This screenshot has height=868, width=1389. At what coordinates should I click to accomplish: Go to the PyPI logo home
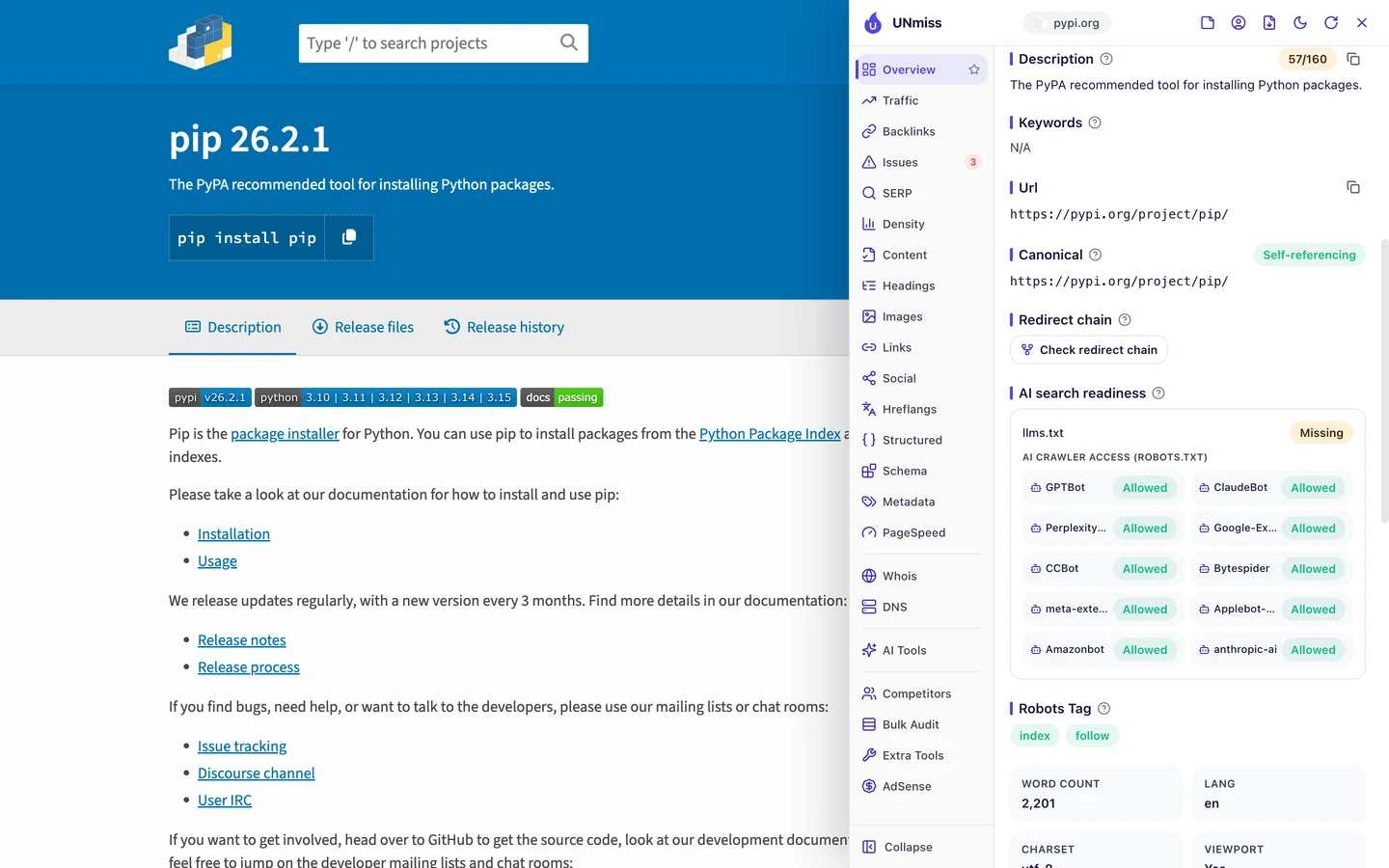point(201,42)
